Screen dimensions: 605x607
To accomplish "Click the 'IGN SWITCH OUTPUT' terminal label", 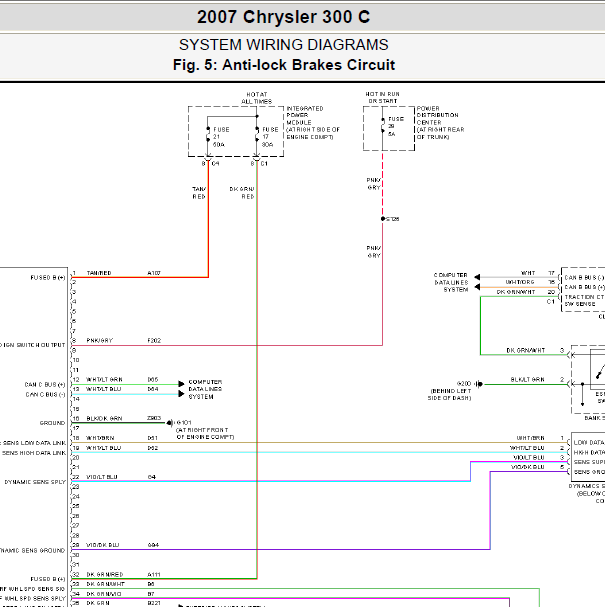I will pyautogui.click(x=34, y=345).
